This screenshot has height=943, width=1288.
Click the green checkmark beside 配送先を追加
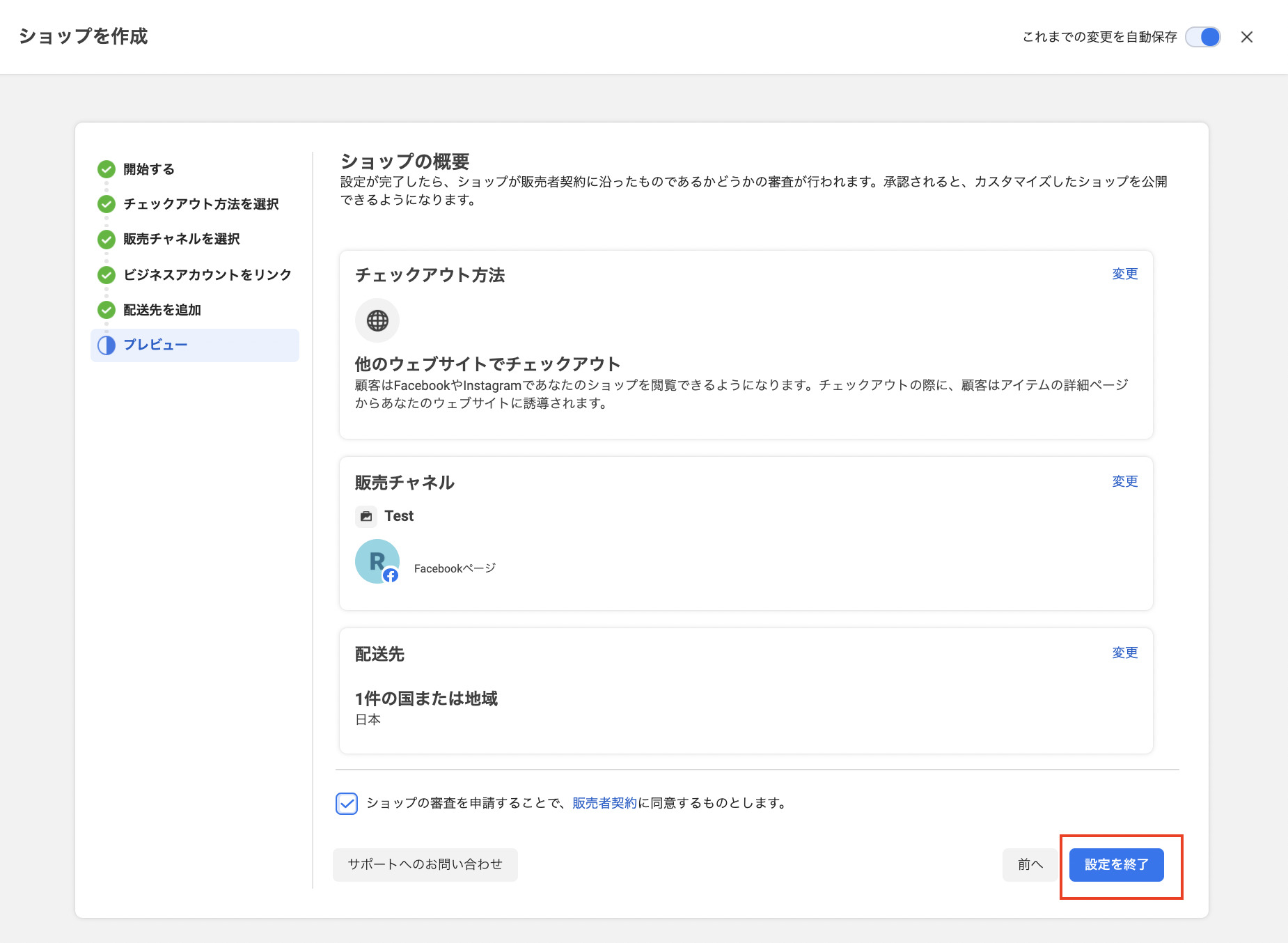(107, 310)
